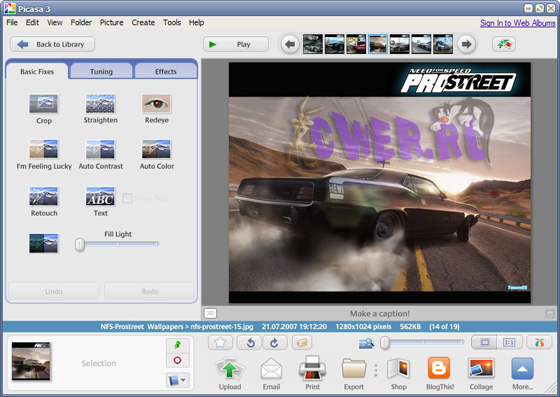
Task: Choose the Retouch tool
Action: 43,196
